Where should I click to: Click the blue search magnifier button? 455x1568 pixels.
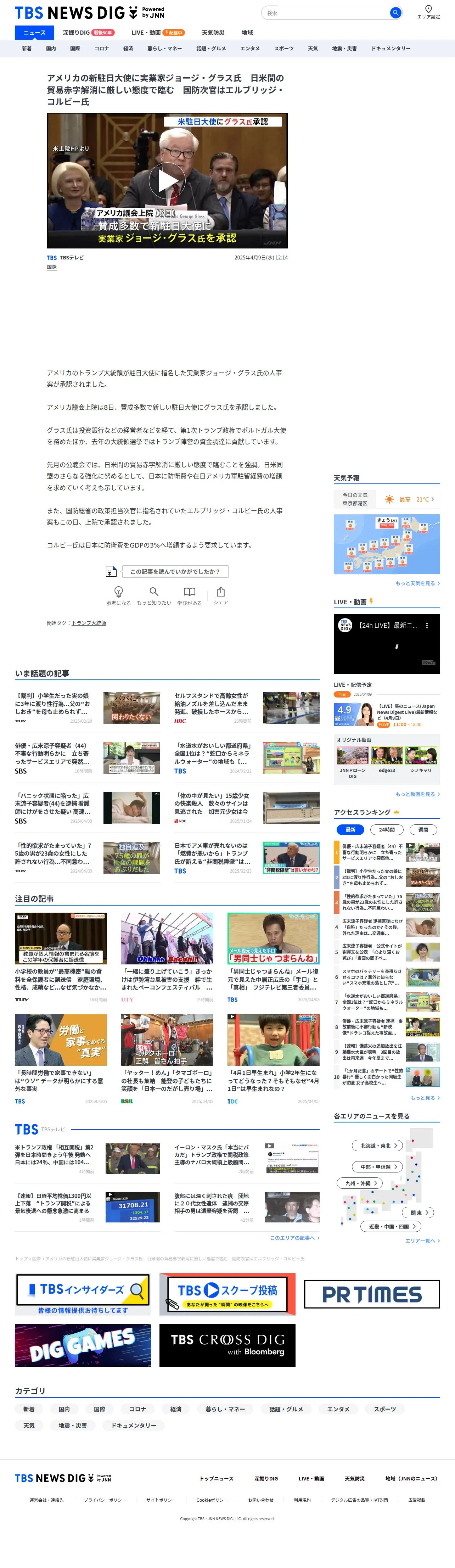point(395,13)
